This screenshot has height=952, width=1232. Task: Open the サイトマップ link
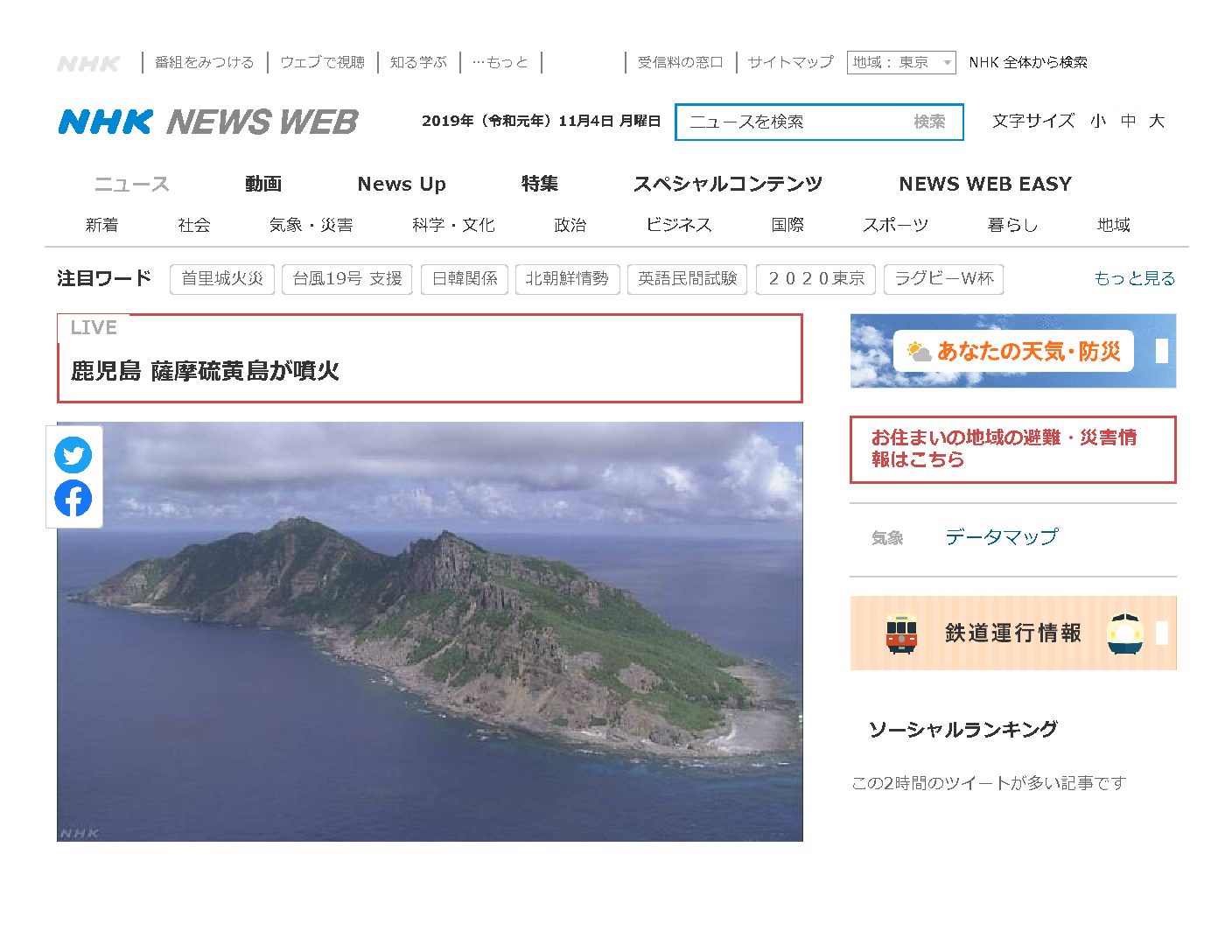click(791, 62)
